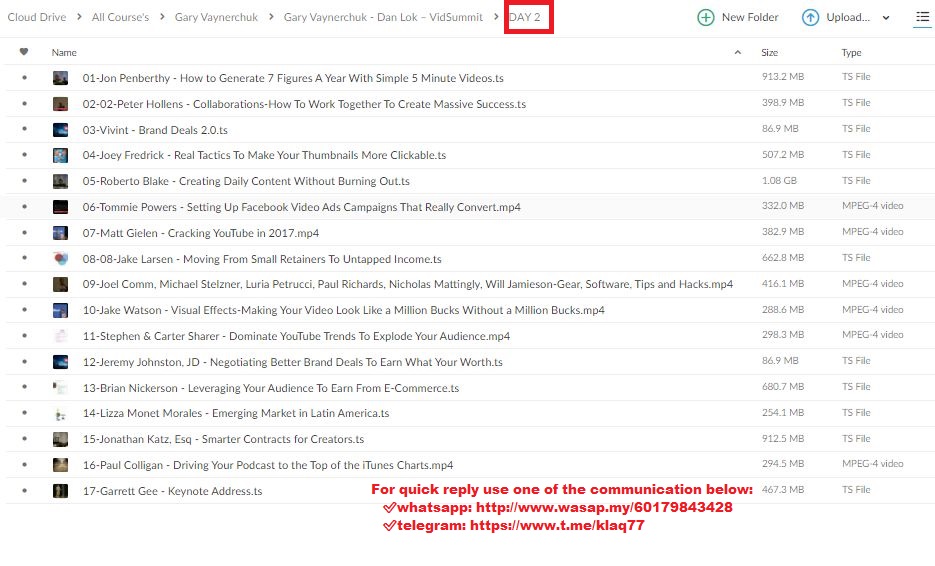Select 10-Jake Watson Visual Effects file name
The width and height of the screenshot is (935, 566).
coord(343,310)
